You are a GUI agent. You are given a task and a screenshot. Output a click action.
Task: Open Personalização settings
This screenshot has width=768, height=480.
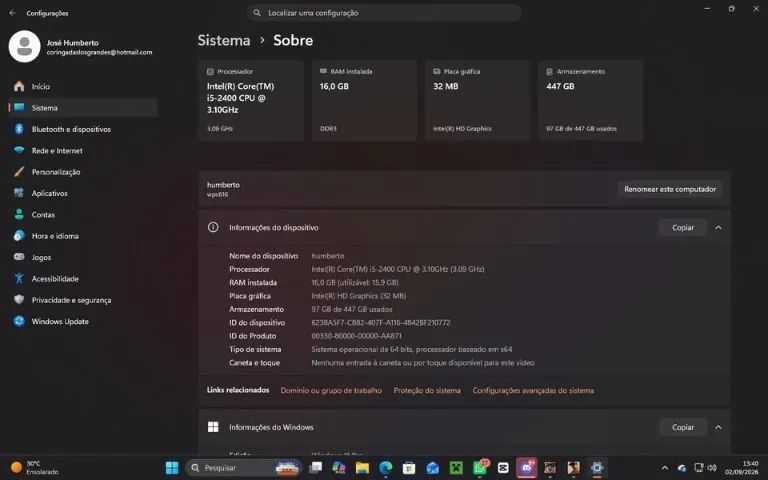(x=83, y=172)
